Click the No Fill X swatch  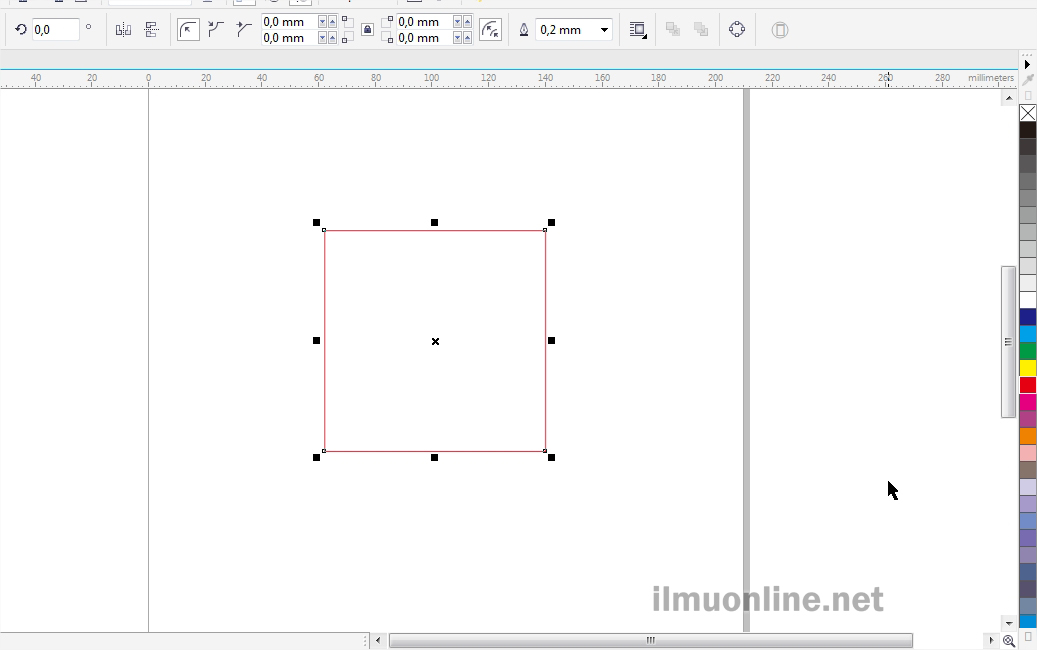pos(1027,113)
